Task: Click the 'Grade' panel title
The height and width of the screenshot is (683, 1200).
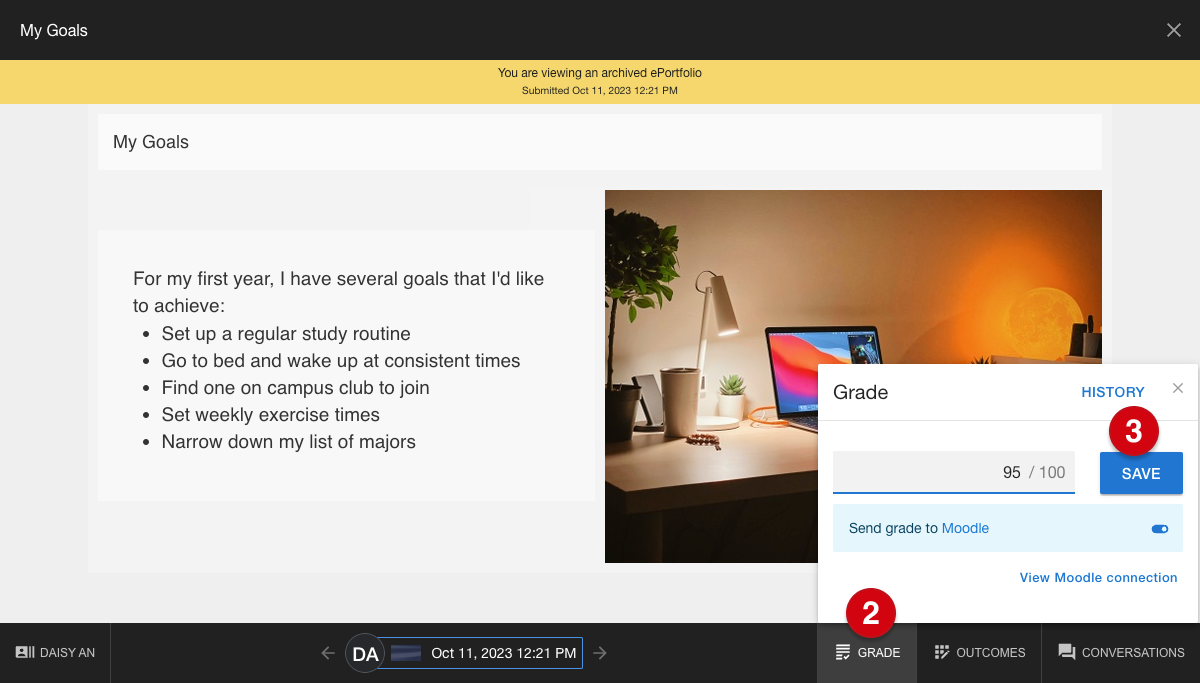Action: pos(861,392)
